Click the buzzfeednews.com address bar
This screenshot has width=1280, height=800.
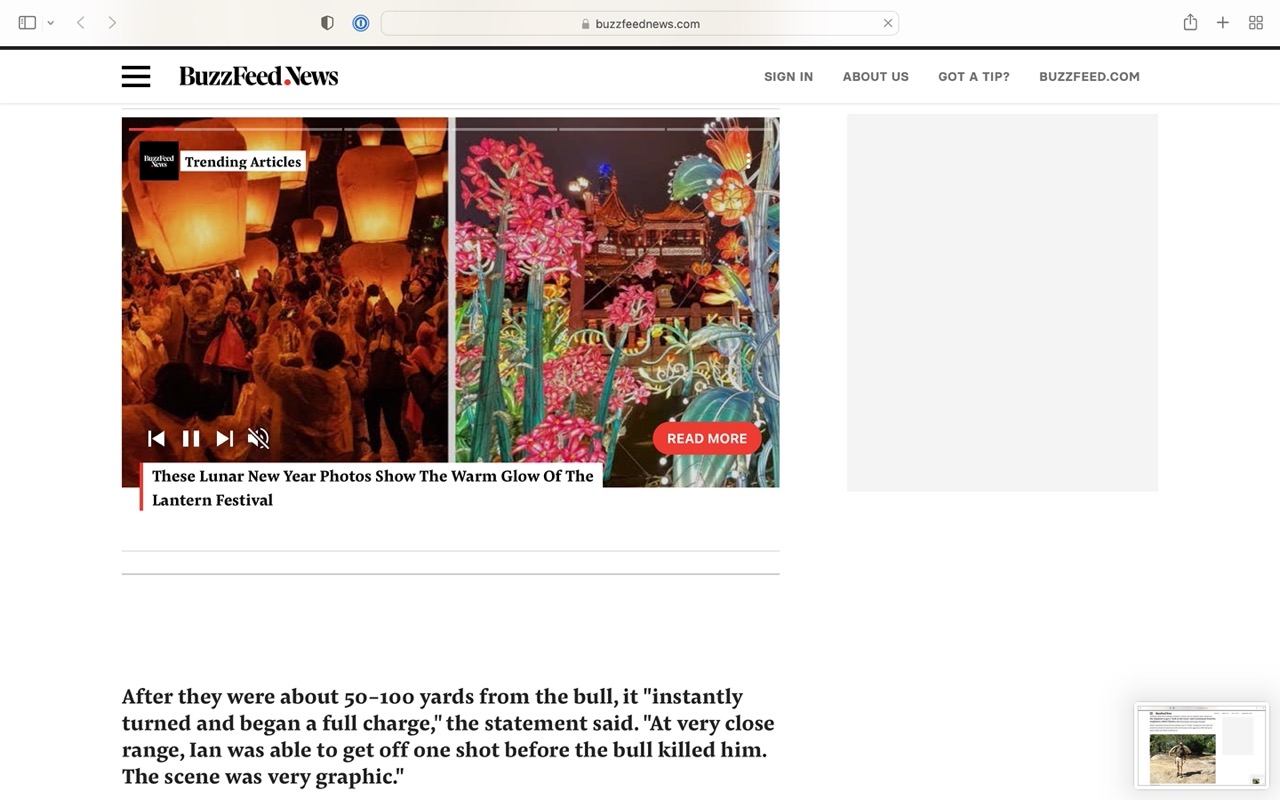pyautogui.click(x=640, y=23)
